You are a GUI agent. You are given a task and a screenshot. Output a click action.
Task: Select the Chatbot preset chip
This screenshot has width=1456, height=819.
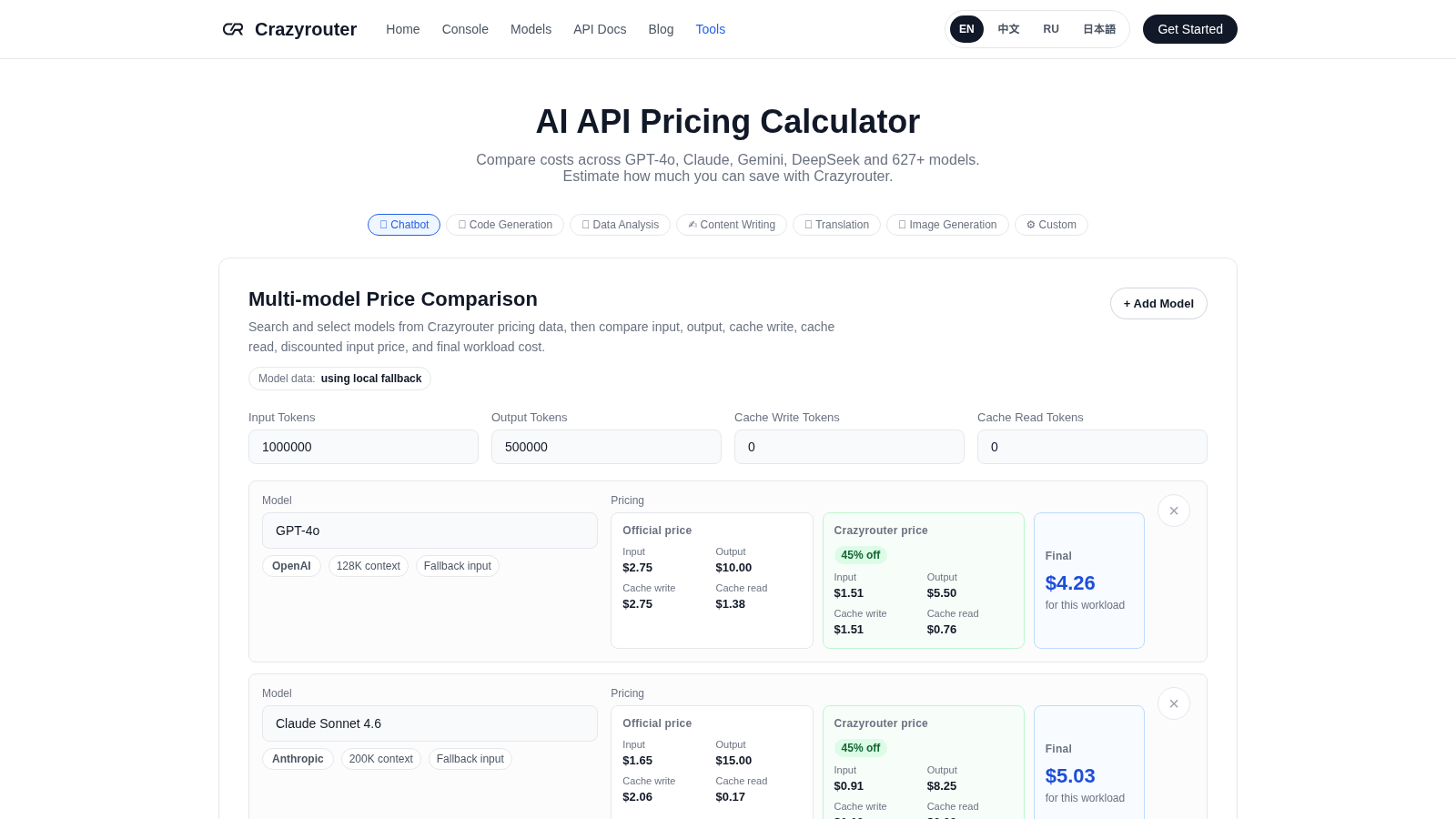click(404, 225)
